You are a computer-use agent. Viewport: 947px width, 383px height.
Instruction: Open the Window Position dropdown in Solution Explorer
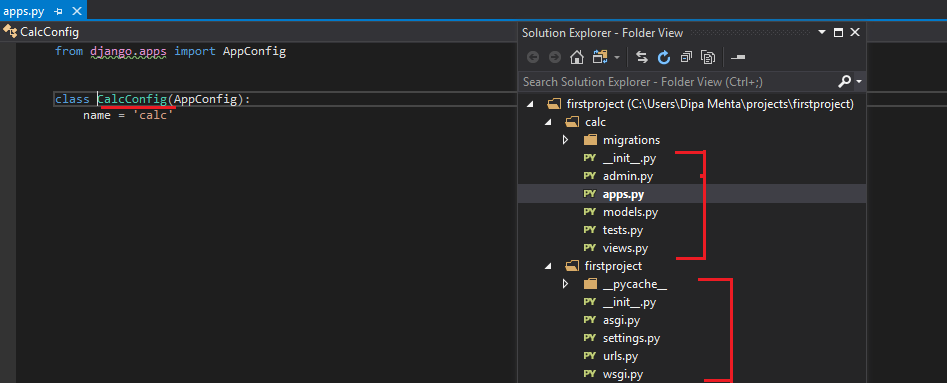point(822,33)
